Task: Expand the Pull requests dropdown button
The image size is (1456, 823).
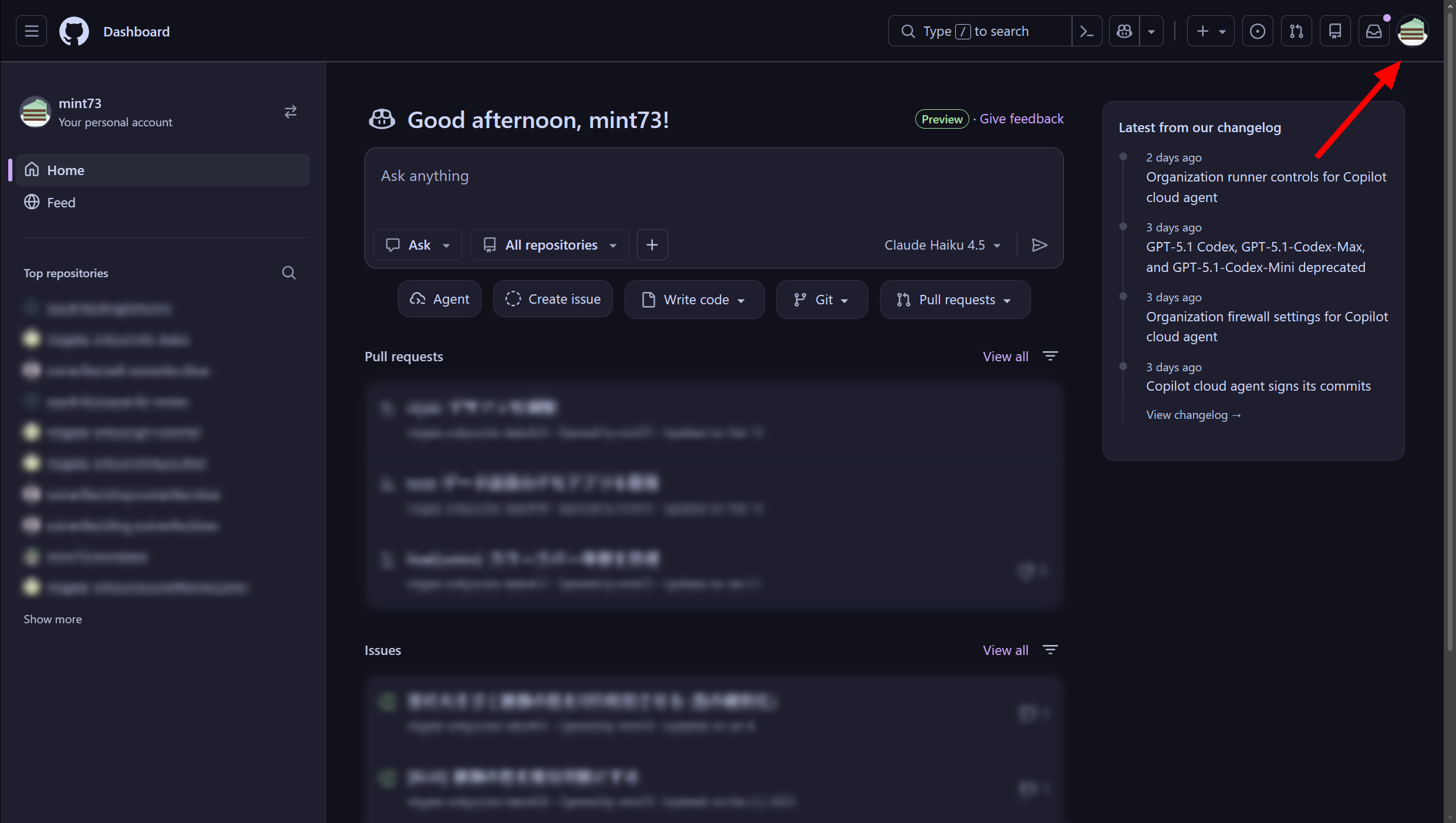Action: (x=955, y=300)
